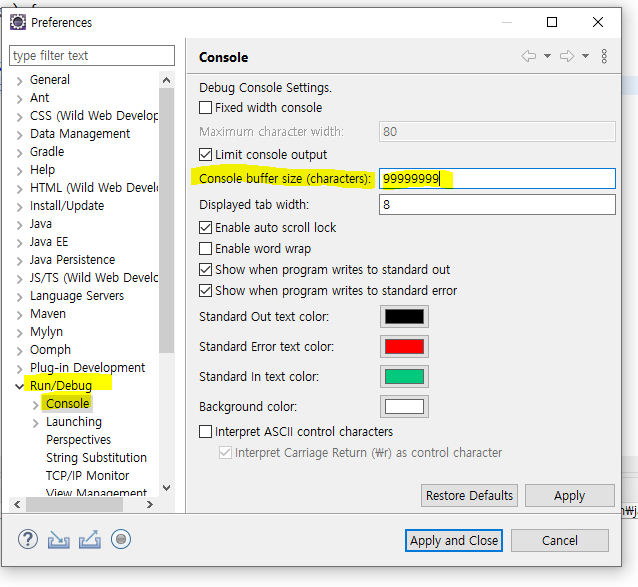Click the Export preferences icon
Screen dimensions: 638x587
point(90,539)
